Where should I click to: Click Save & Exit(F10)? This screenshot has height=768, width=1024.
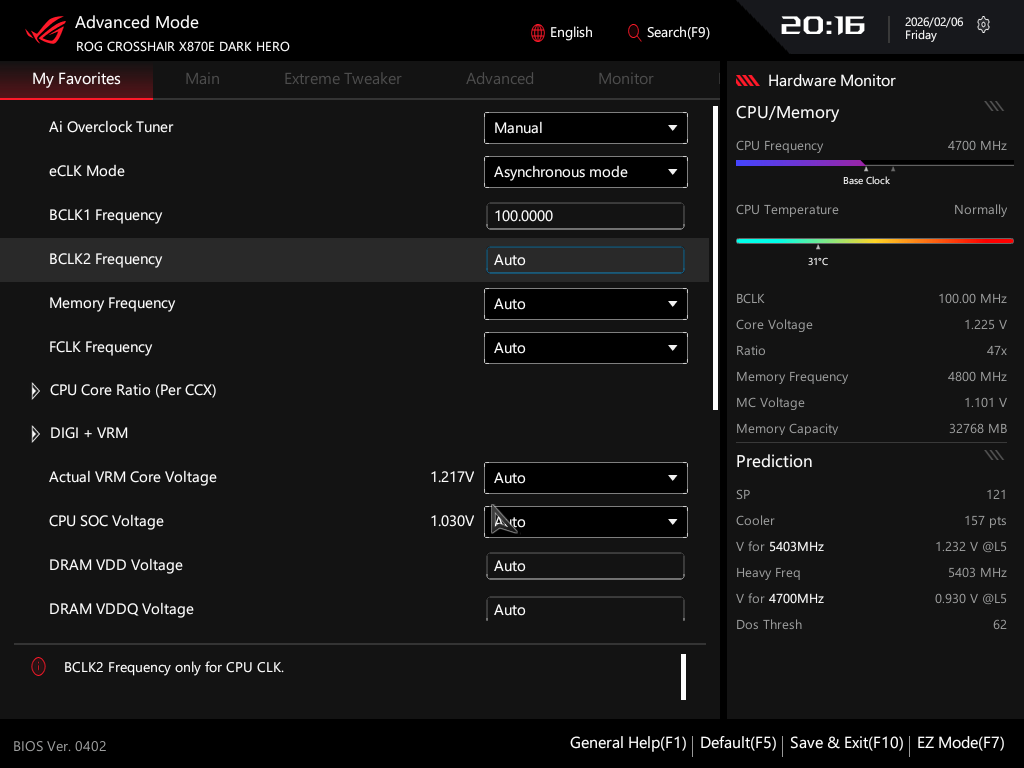[846, 743]
